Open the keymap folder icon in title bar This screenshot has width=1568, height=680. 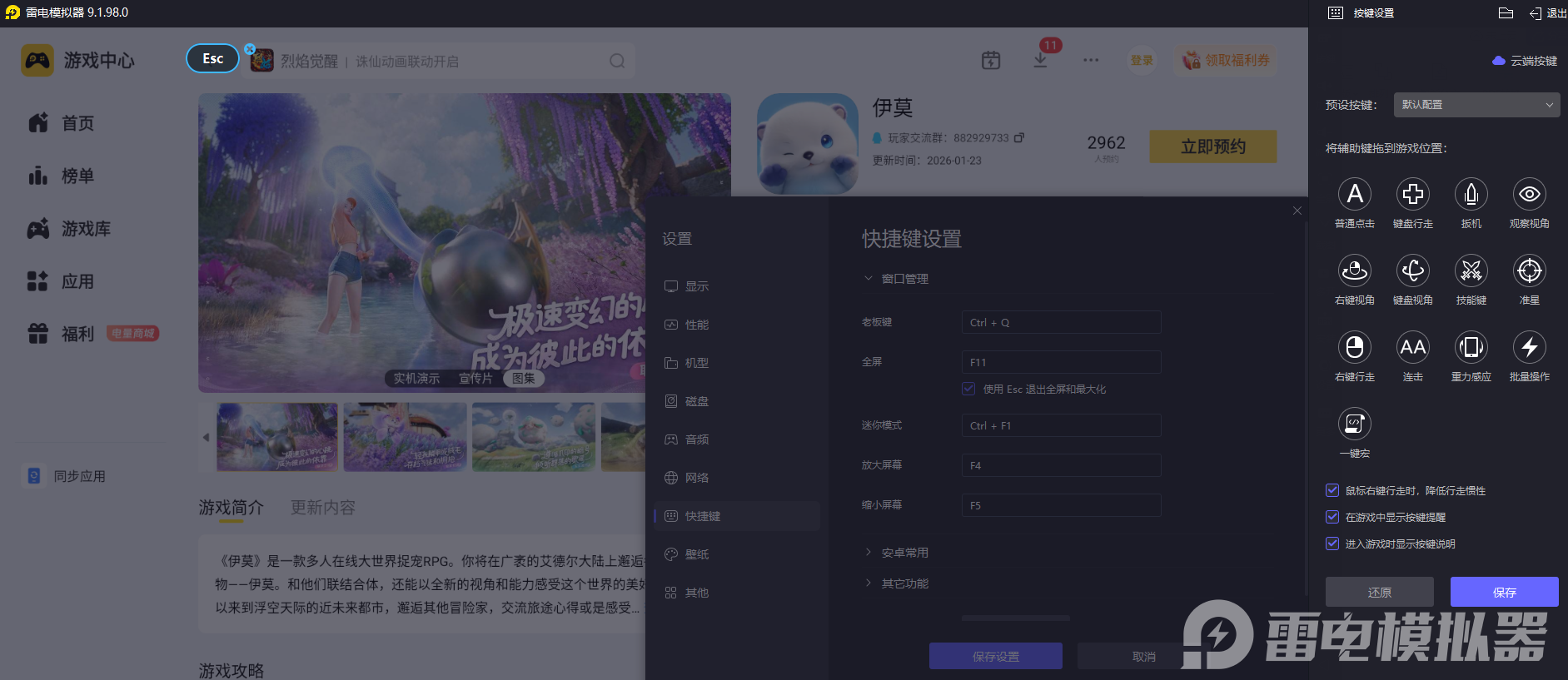point(1506,12)
